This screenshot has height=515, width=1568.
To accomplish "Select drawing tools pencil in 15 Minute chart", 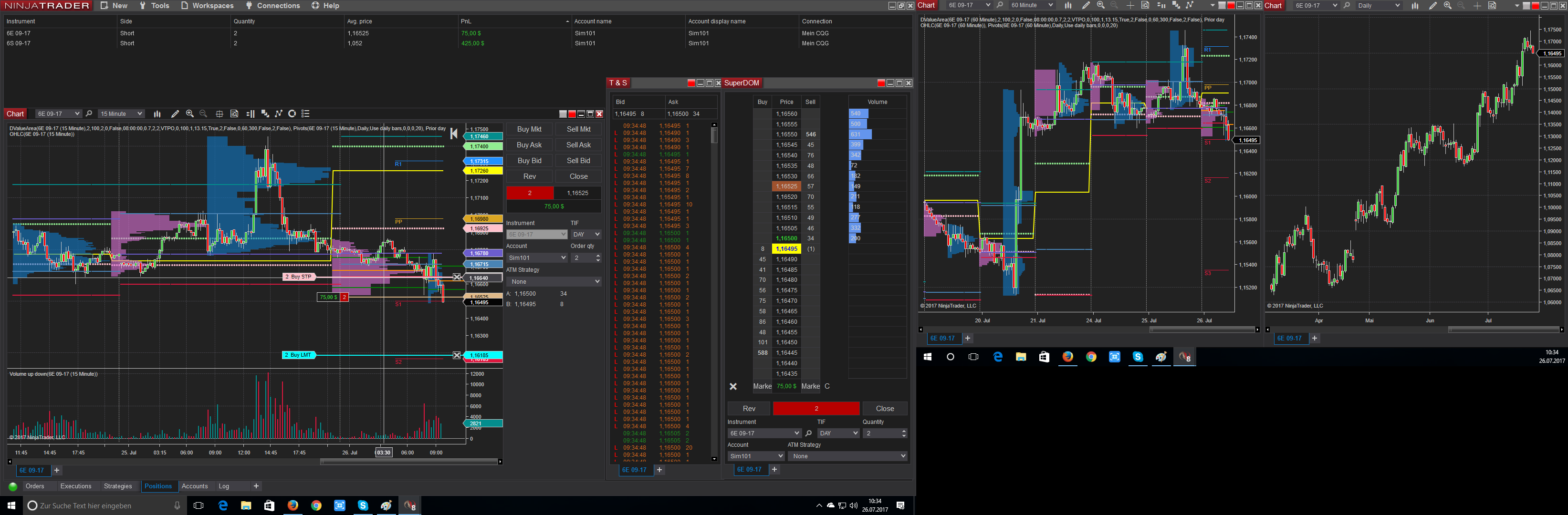I will tap(175, 113).
